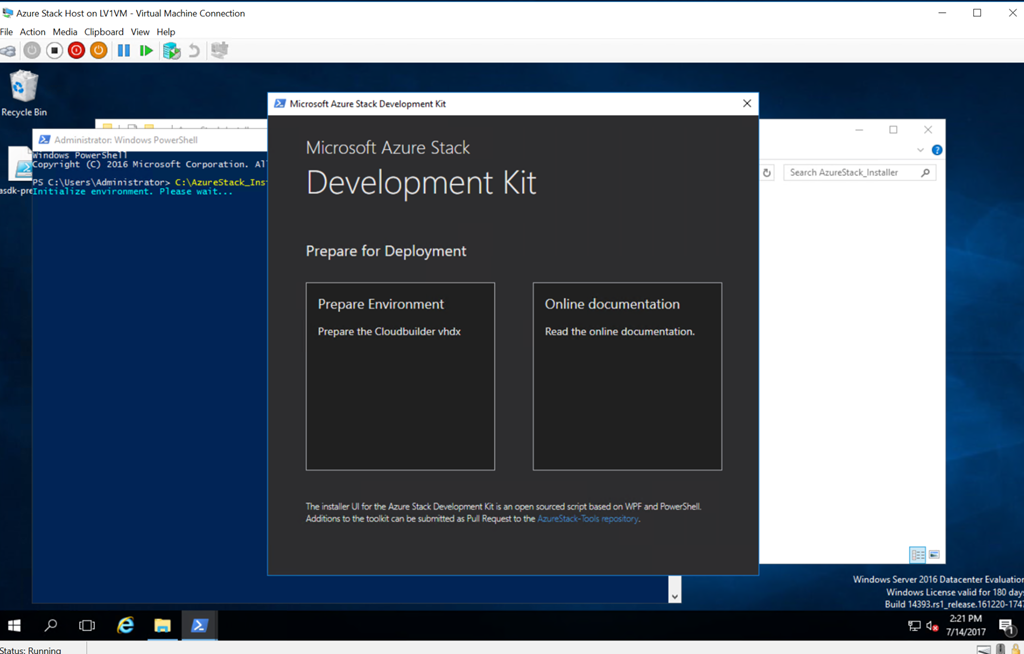Click the Checkpoint icon in VM toolbar
The width and height of the screenshot is (1024, 654).
(171, 50)
